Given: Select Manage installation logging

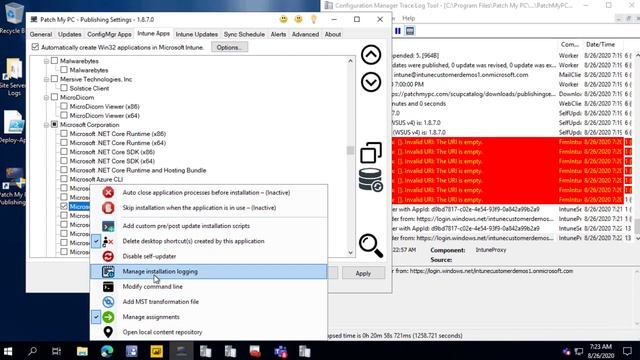Looking at the screenshot, I should [208, 271].
